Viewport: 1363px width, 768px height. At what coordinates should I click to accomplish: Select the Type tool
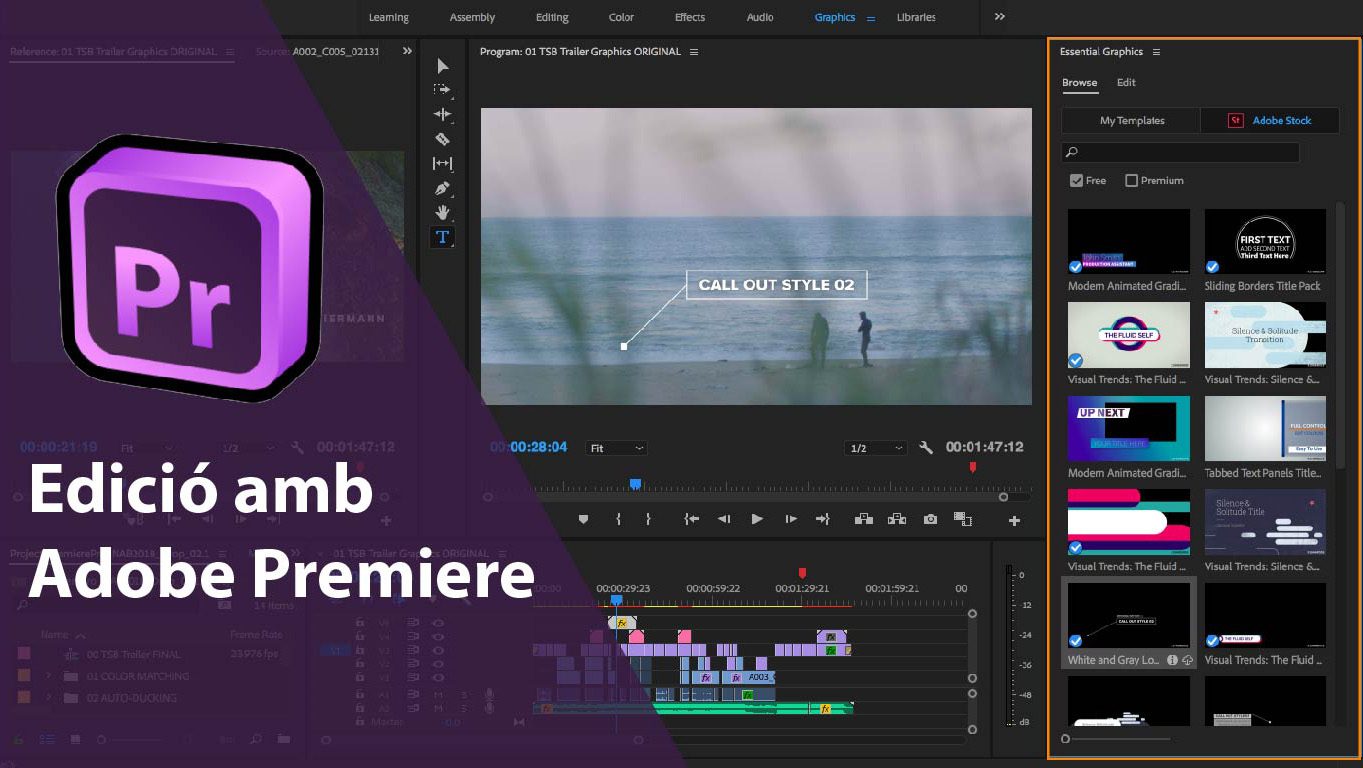[x=442, y=237]
